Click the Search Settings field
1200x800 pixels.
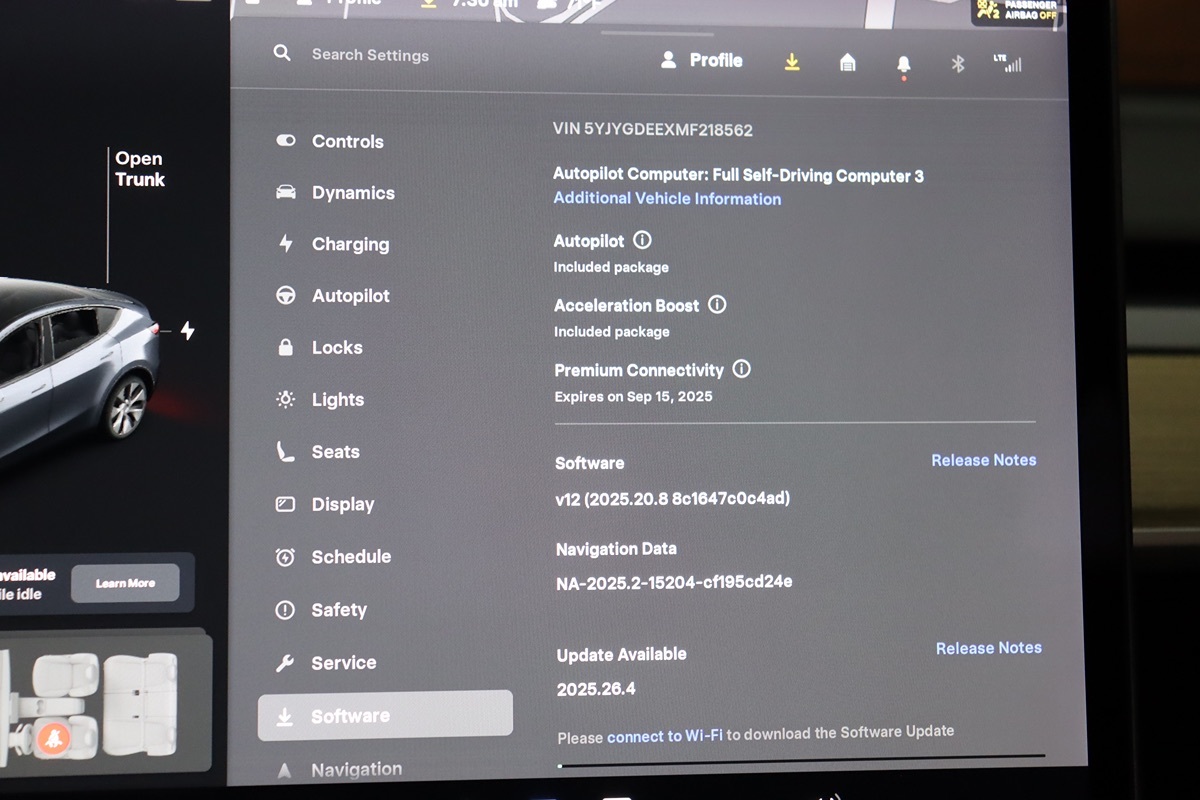point(370,55)
